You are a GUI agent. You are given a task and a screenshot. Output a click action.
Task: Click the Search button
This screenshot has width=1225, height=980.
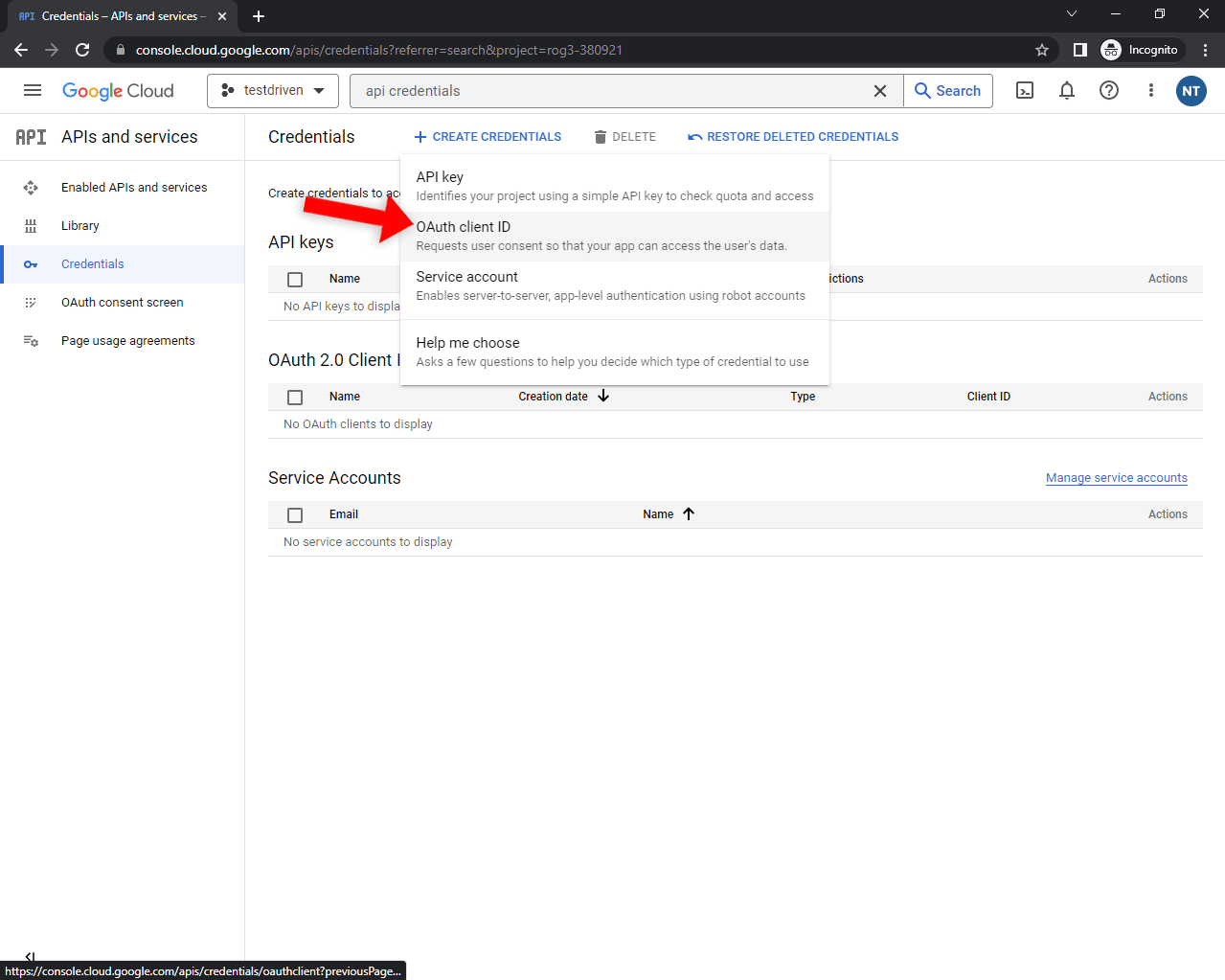(948, 91)
